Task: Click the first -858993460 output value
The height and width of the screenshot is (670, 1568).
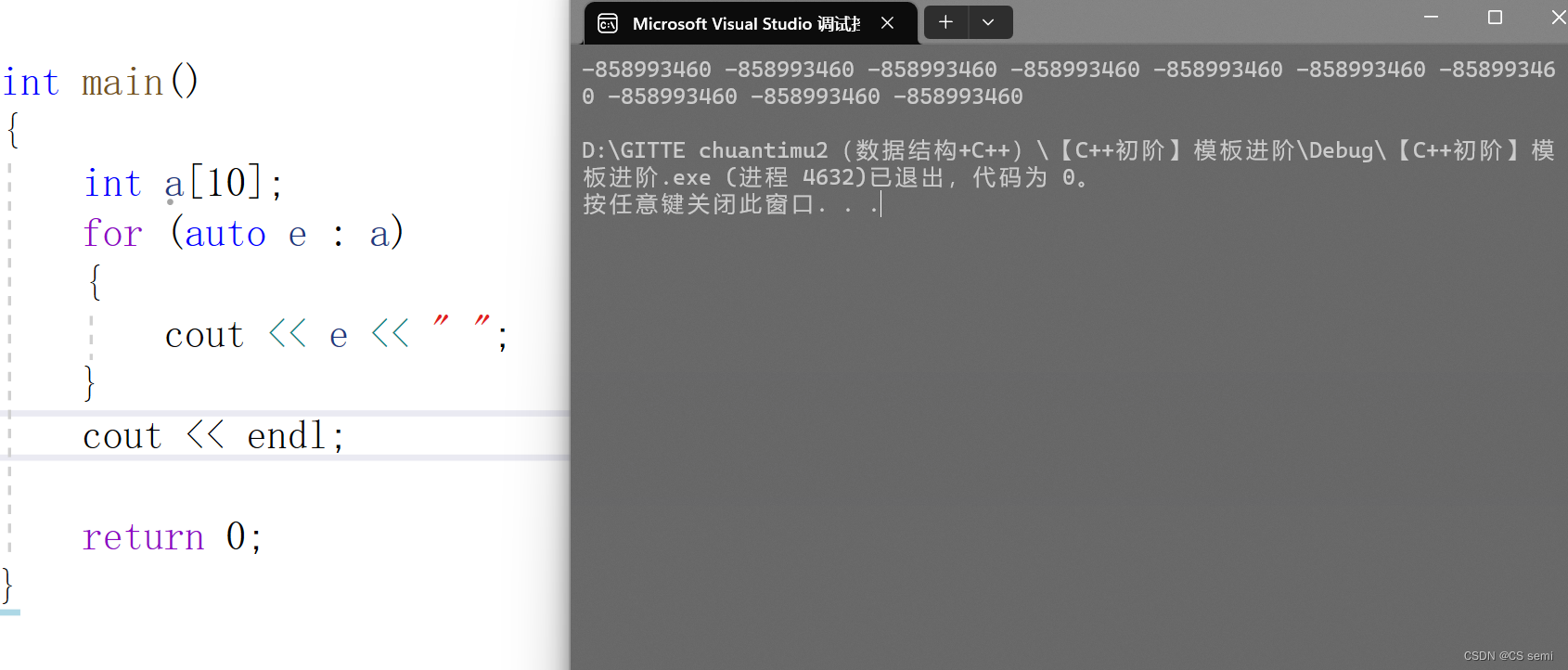Action: click(x=647, y=70)
